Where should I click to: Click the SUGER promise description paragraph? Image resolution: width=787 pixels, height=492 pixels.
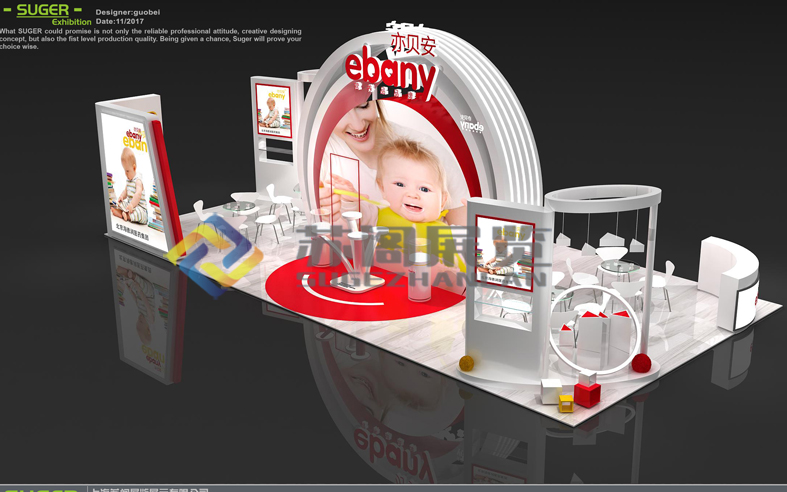(150, 39)
